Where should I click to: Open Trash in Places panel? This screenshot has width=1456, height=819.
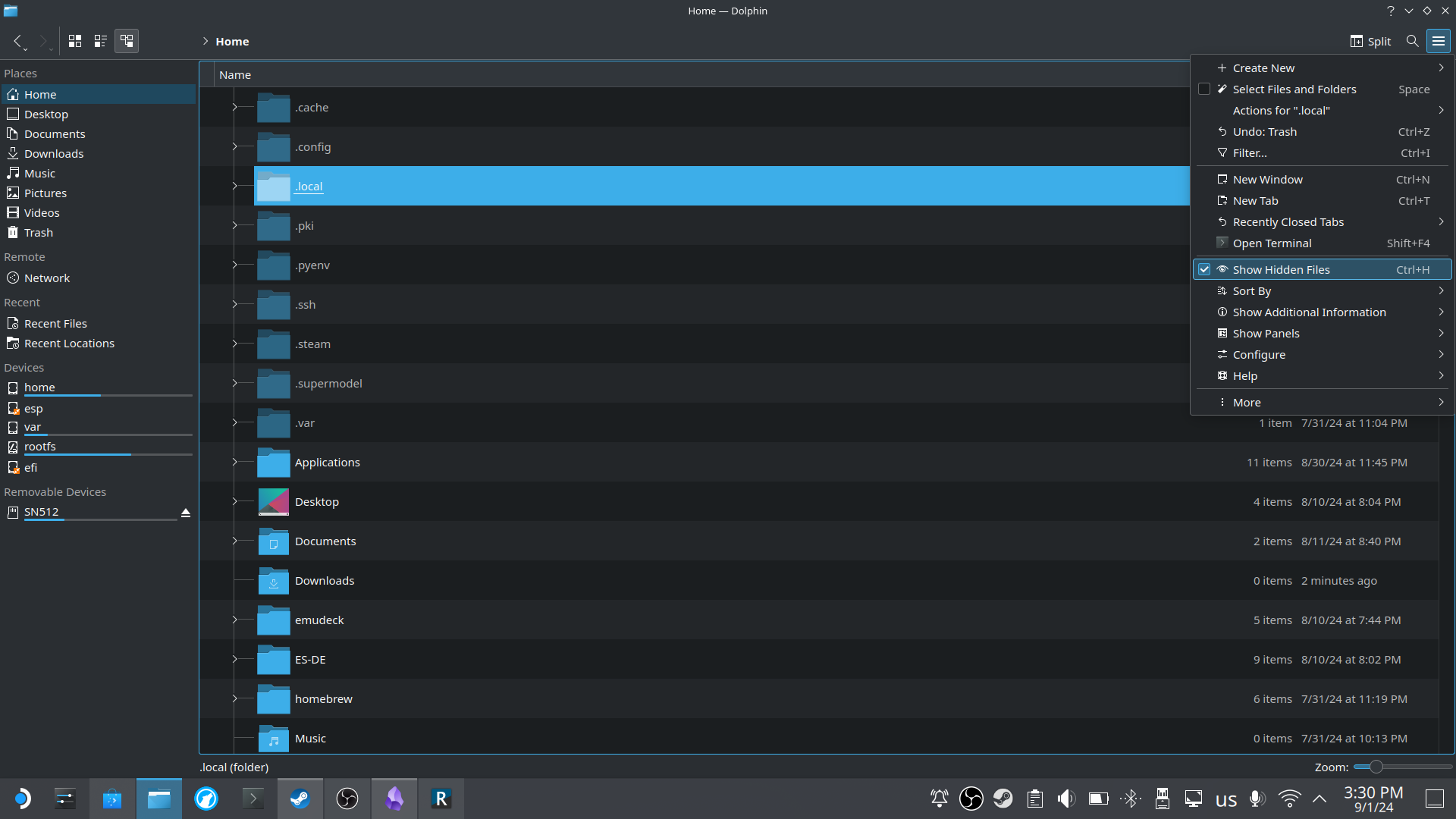(x=99, y=233)
